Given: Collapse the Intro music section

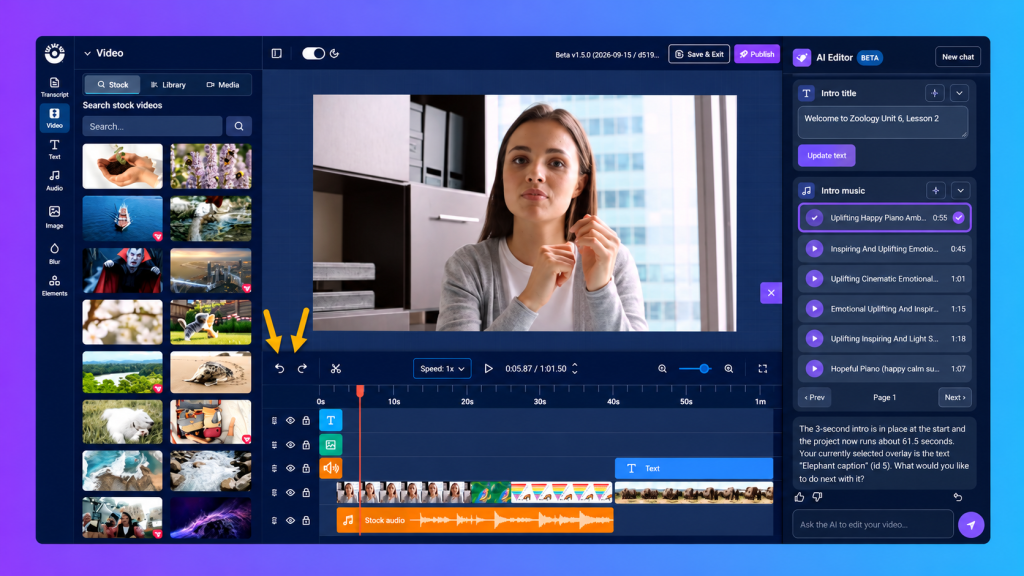Looking at the screenshot, I should click(x=961, y=191).
